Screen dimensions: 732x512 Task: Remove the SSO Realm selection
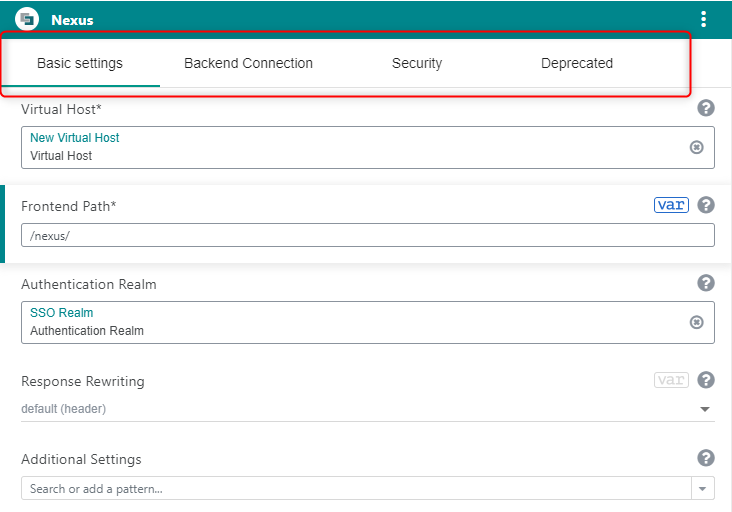[x=697, y=322]
